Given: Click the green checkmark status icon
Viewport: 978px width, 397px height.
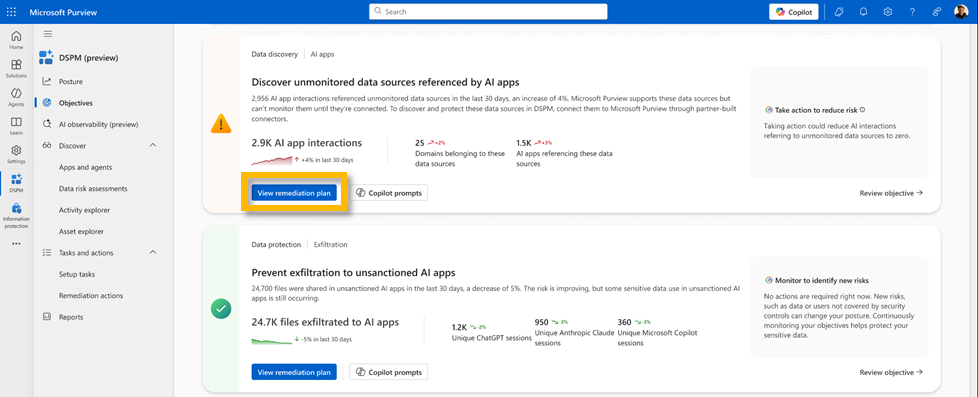Looking at the screenshot, I should pos(221,308).
